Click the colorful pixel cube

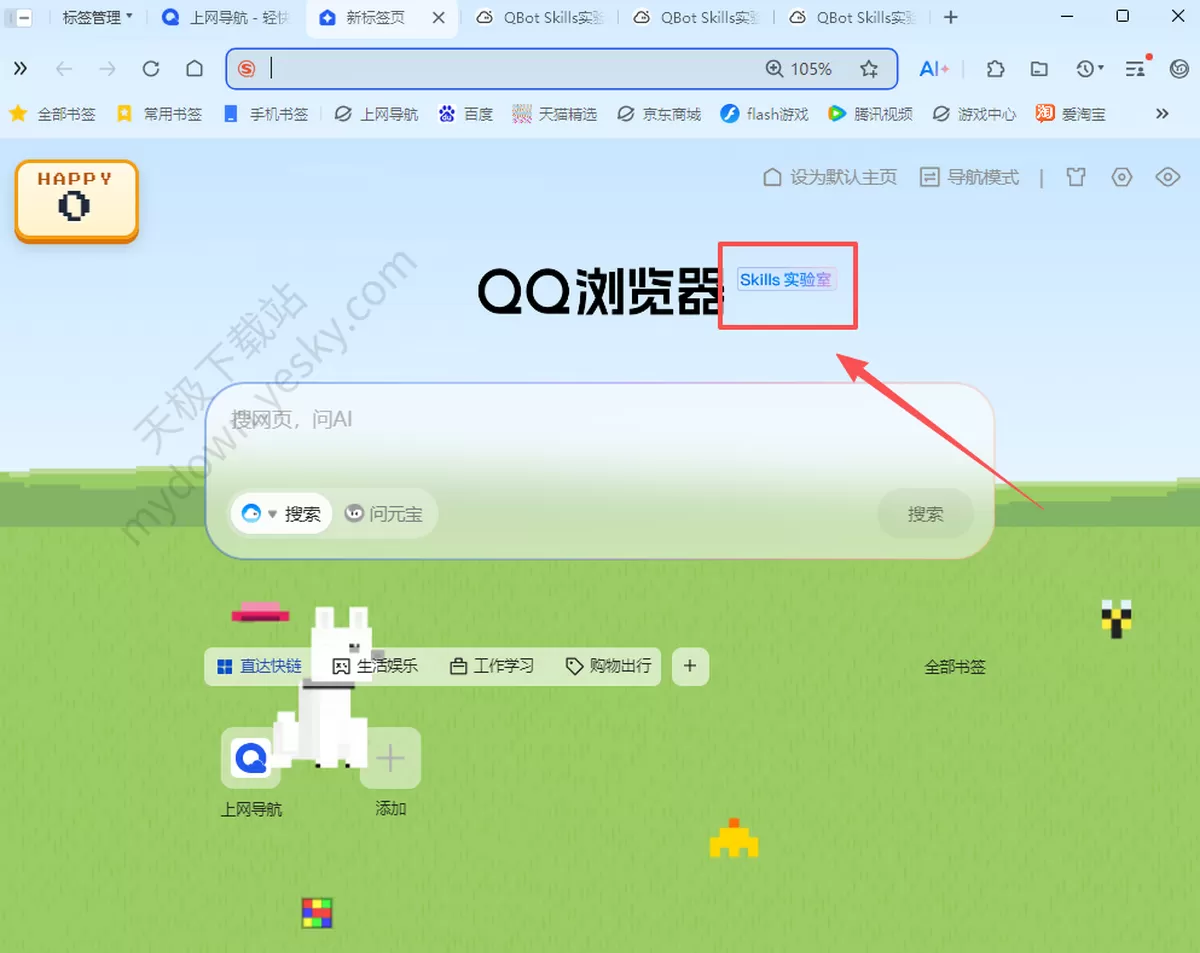click(x=317, y=913)
